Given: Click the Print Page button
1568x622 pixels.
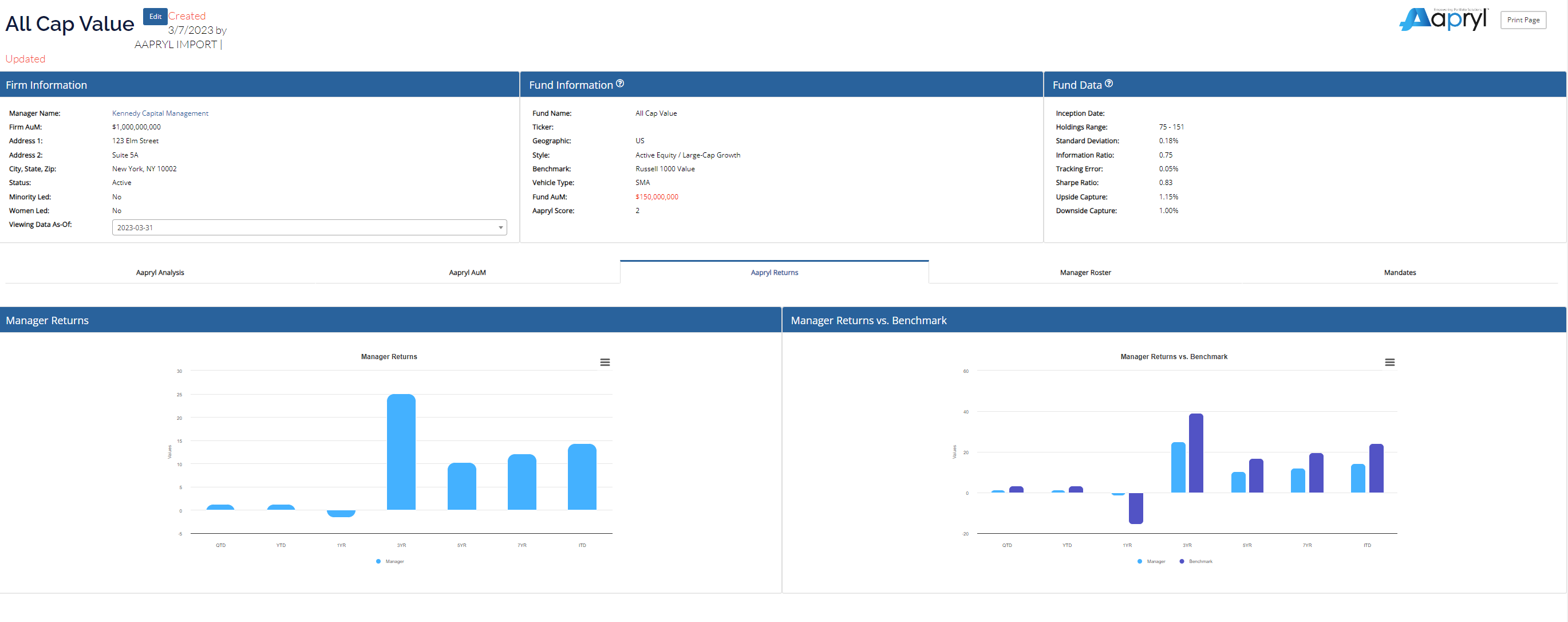Looking at the screenshot, I should [1523, 19].
